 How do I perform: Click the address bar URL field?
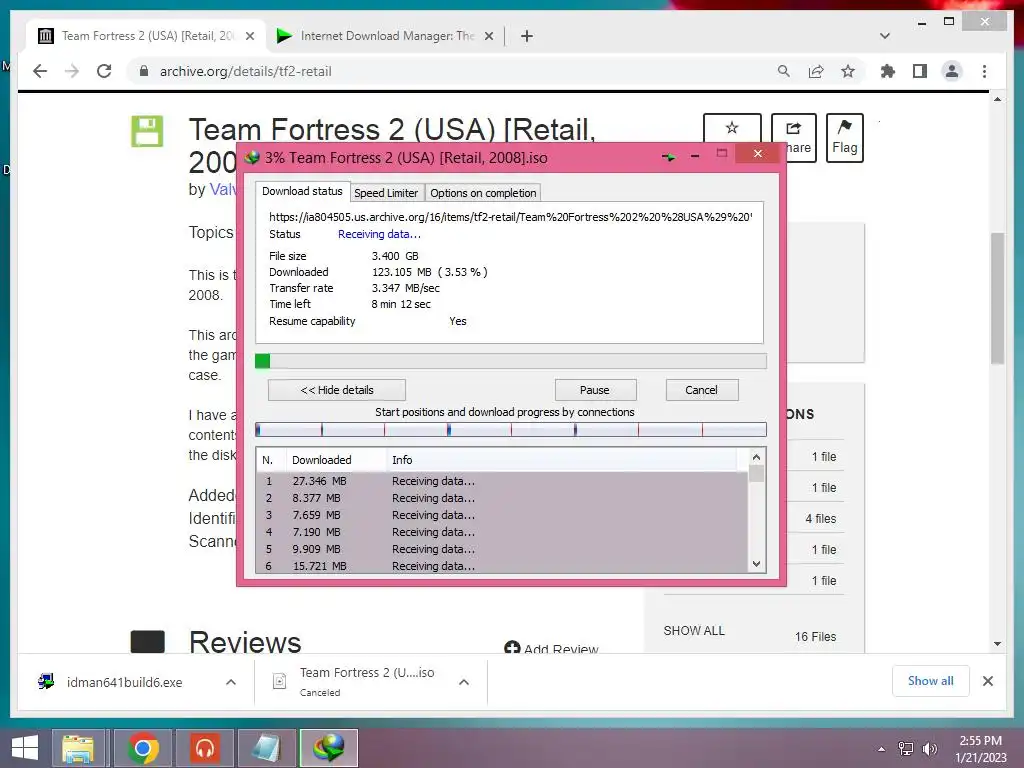click(451, 71)
